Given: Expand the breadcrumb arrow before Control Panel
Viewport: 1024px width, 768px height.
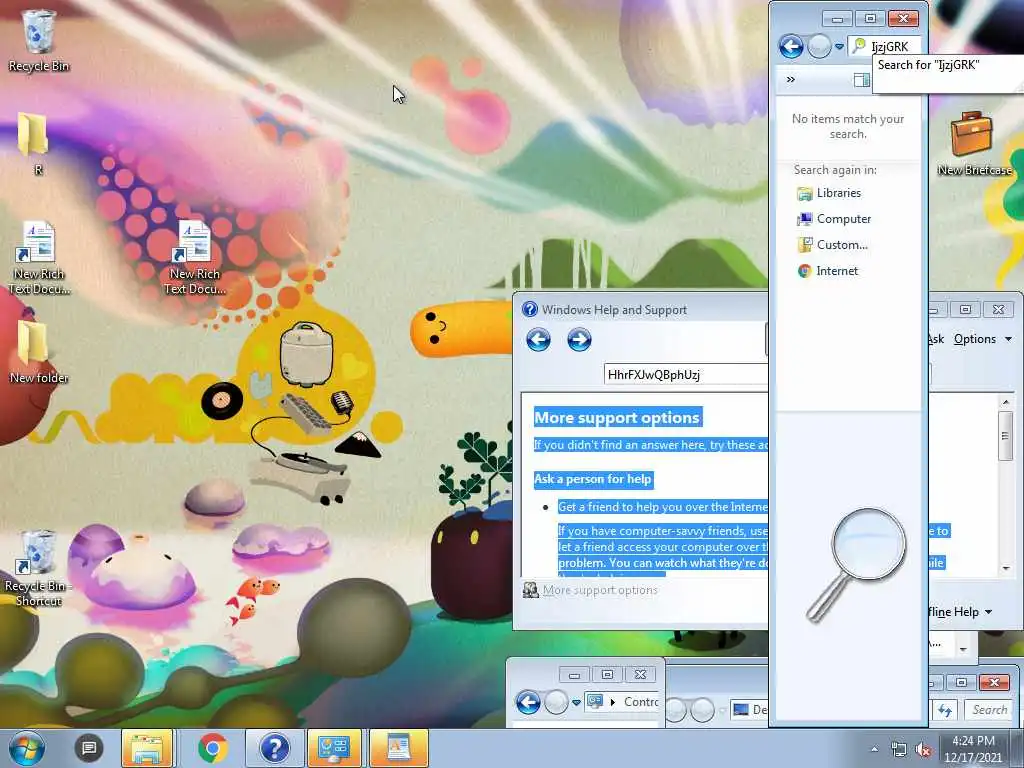Looking at the screenshot, I should [613, 702].
